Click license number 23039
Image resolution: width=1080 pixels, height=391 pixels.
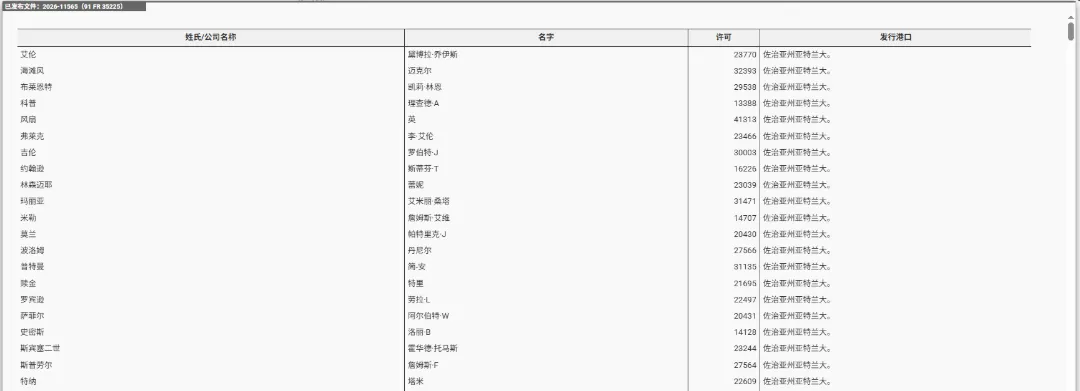[x=745, y=185]
